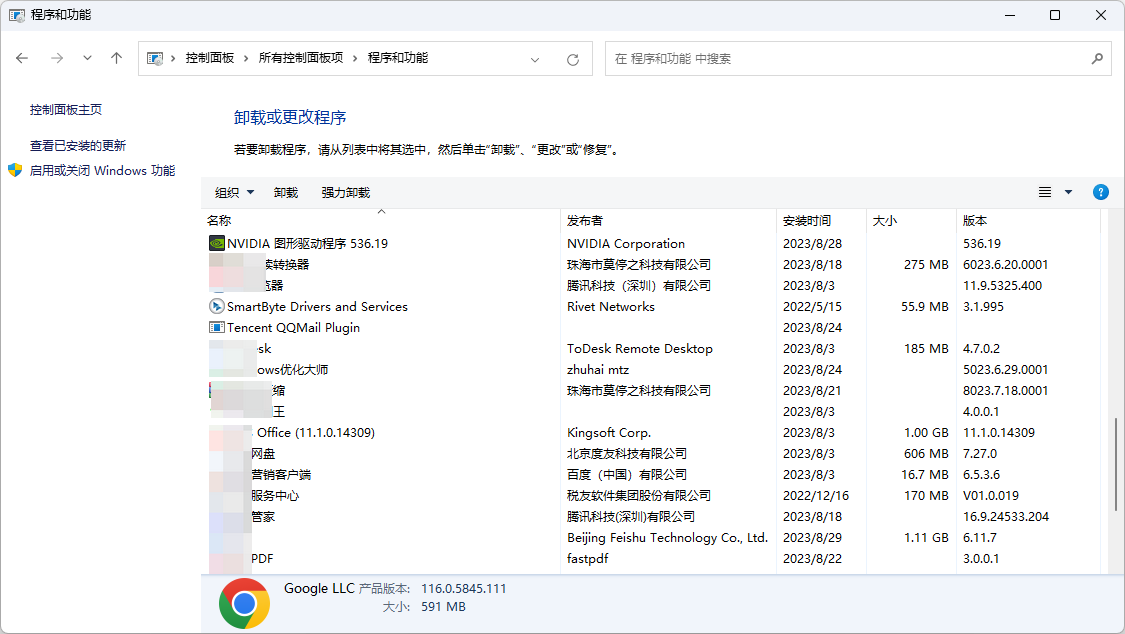
Task: Click the 卸载 toolbar button
Action: point(286,192)
